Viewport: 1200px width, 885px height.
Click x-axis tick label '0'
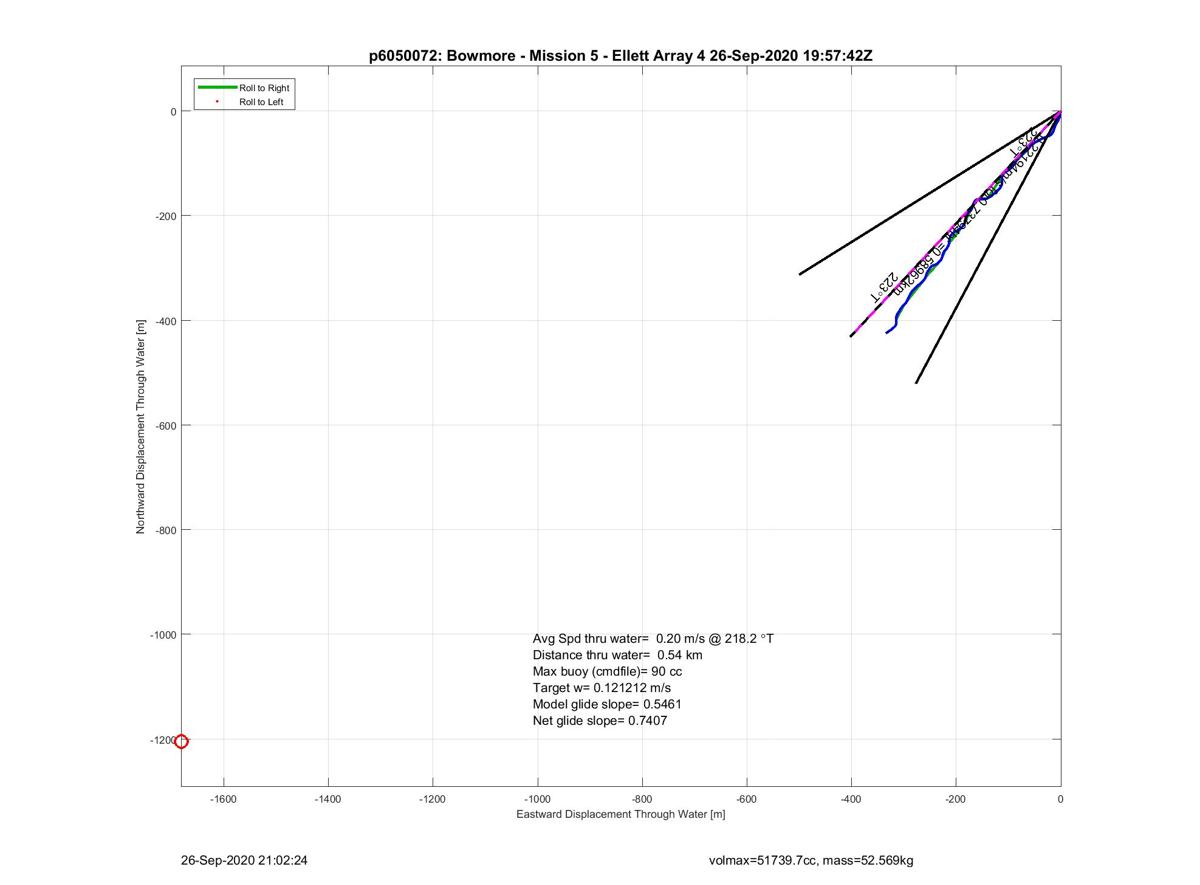1060,800
